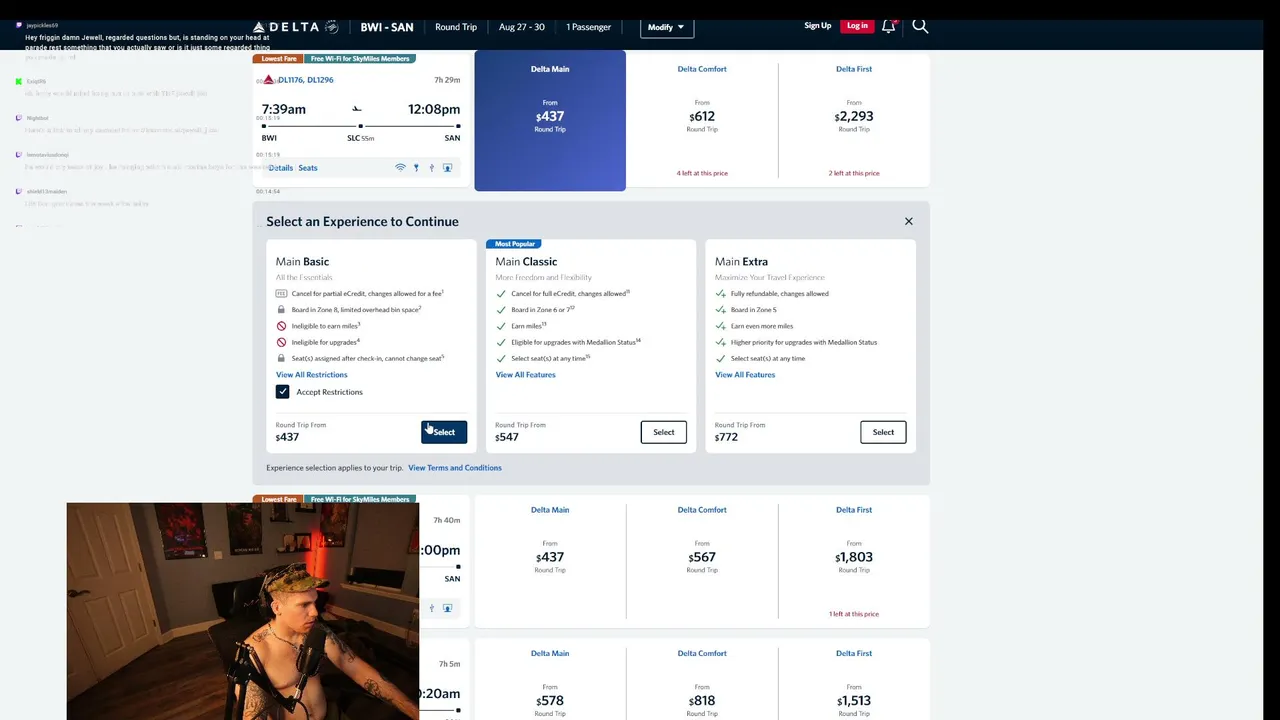The width and height of the screenshot is (1280, 720).
Task: Open View All Features for Main Extra
Action: pos(745,375)
